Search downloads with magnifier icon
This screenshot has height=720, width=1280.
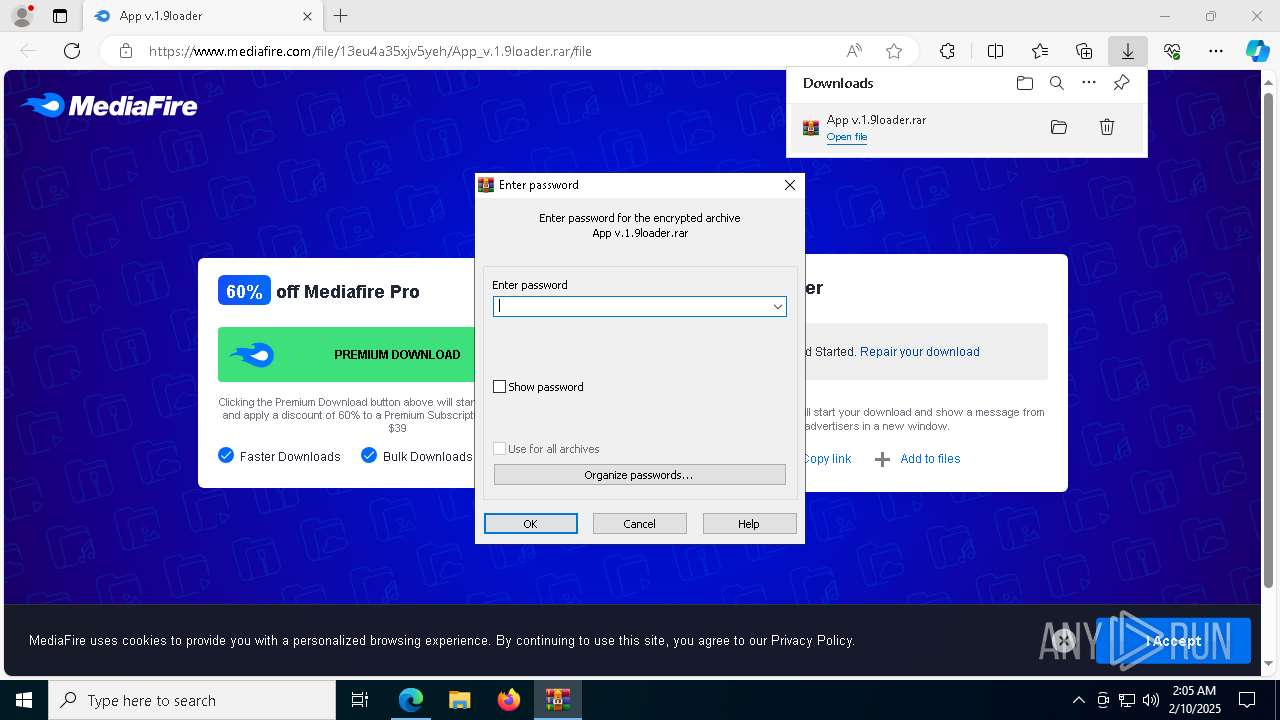point(1057,83)
